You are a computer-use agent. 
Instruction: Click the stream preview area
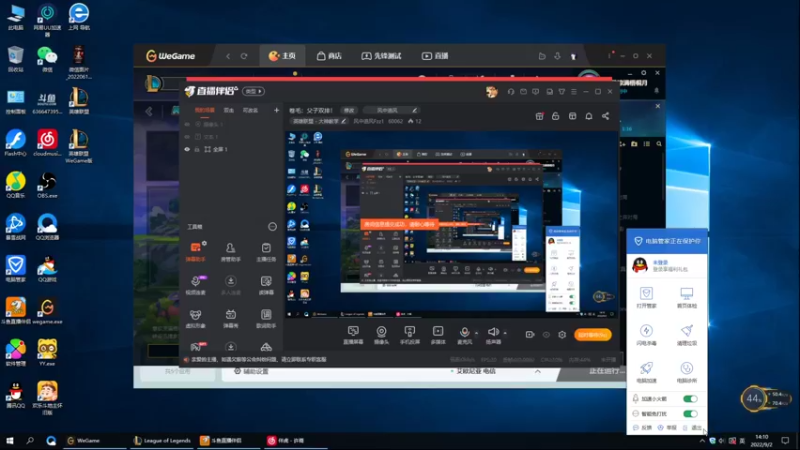451,224
